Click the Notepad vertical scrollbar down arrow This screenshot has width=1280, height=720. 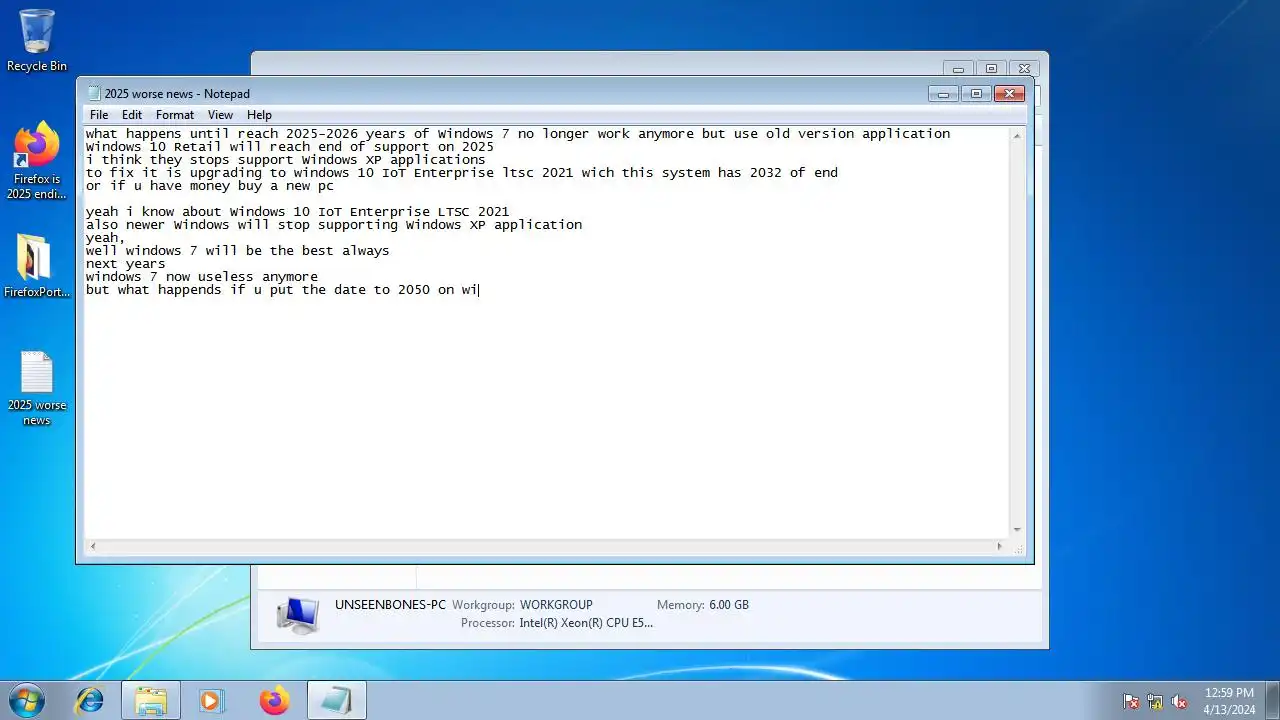tap(1017, 530)
